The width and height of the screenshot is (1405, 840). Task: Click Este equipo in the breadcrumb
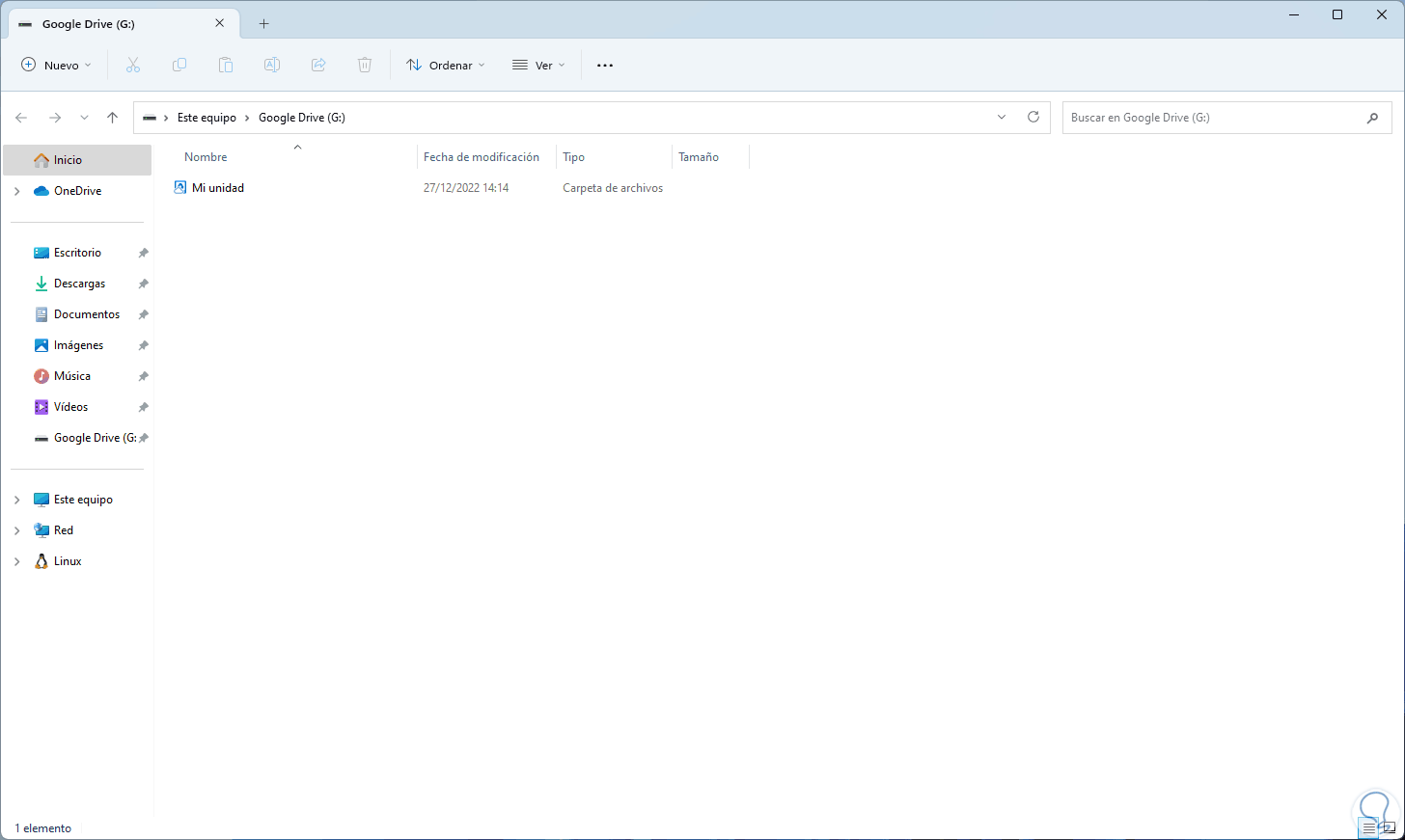click(207, 118)
